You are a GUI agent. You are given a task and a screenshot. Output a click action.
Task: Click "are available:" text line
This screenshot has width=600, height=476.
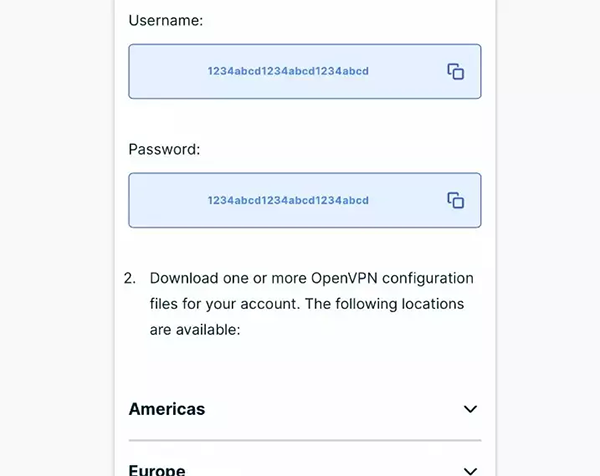(x=195, y=329)
